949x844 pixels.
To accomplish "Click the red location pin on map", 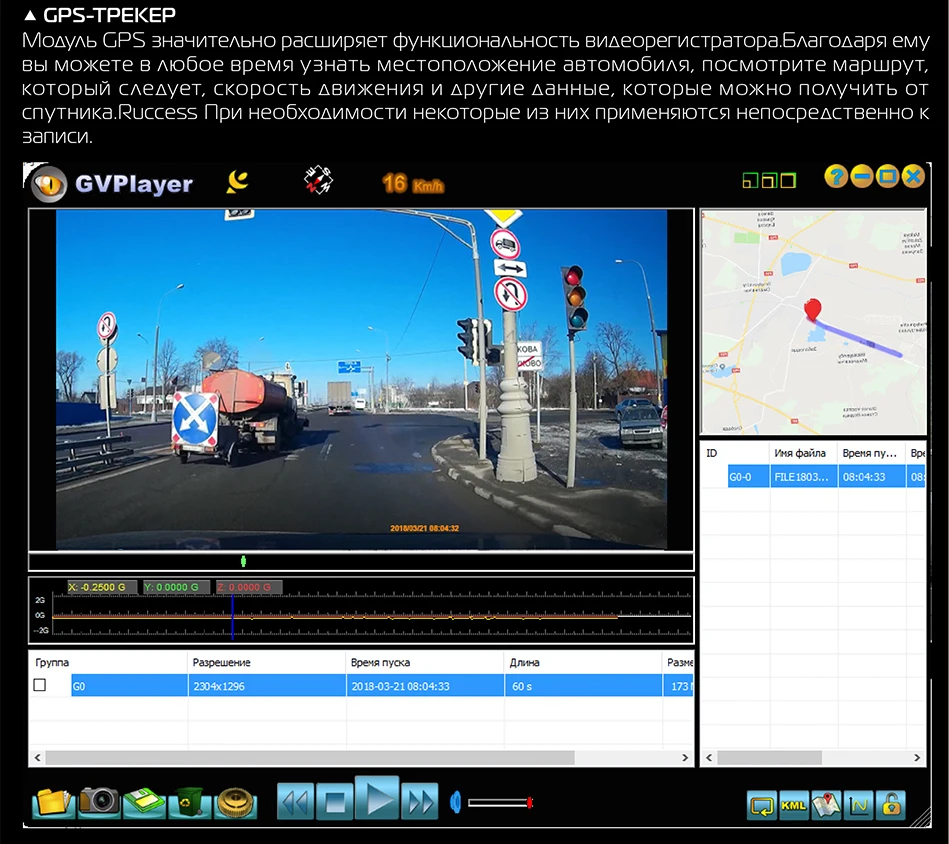I will pos(812,309).
